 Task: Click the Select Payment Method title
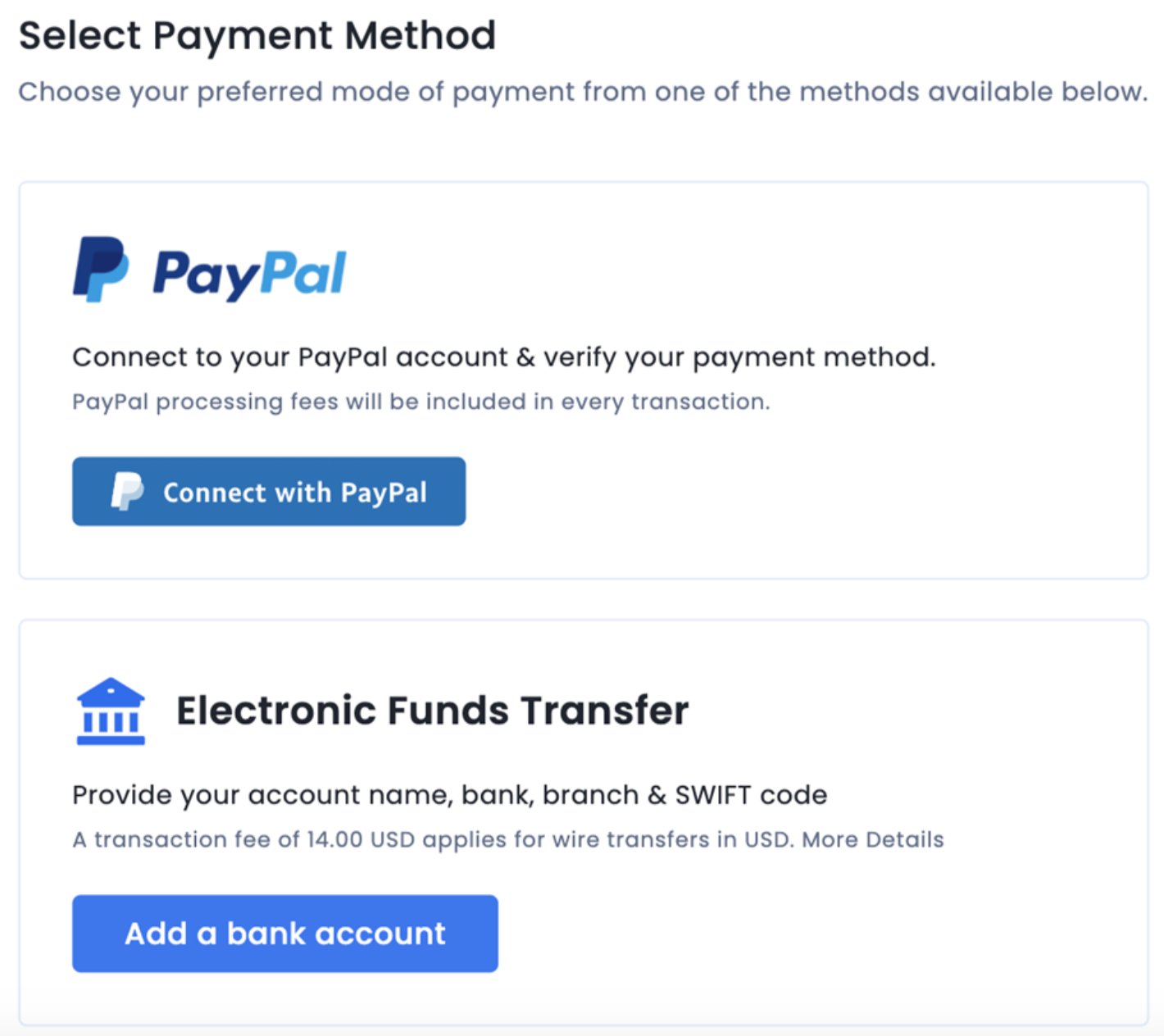tap(257, 36)
